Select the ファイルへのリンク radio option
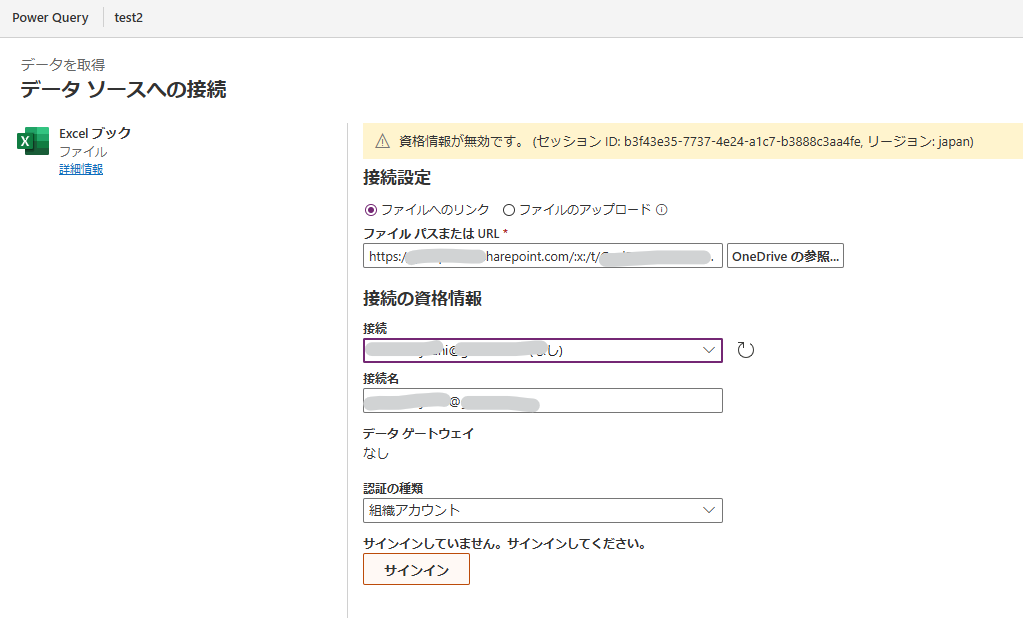 pyautogui.click(x=371, y=210)
